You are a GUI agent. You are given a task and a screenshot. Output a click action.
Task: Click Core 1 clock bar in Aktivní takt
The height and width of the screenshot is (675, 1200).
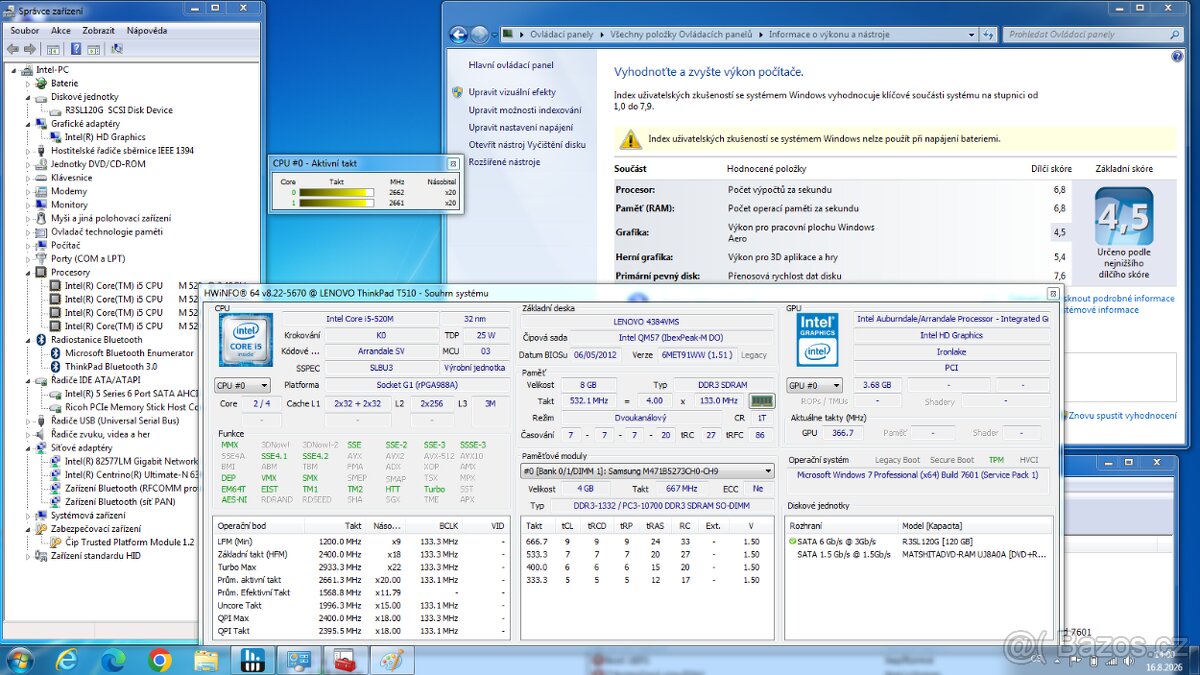[x=337, y=203]
